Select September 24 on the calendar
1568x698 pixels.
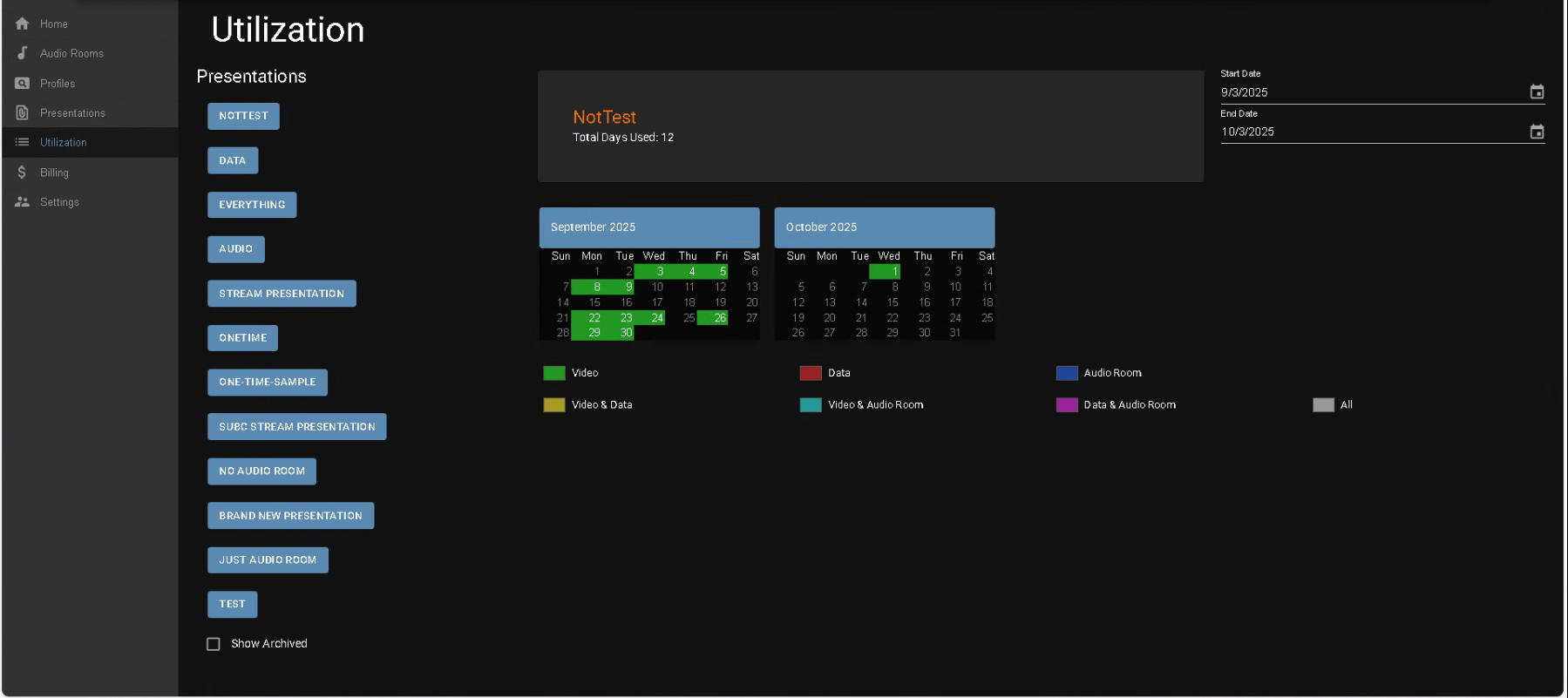[x=656, y=318]
